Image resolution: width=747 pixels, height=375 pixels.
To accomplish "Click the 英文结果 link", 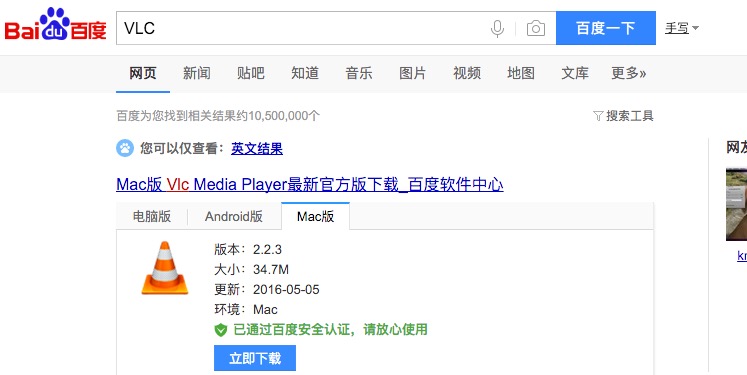I will pyautogui.click(x=257, y=148).
